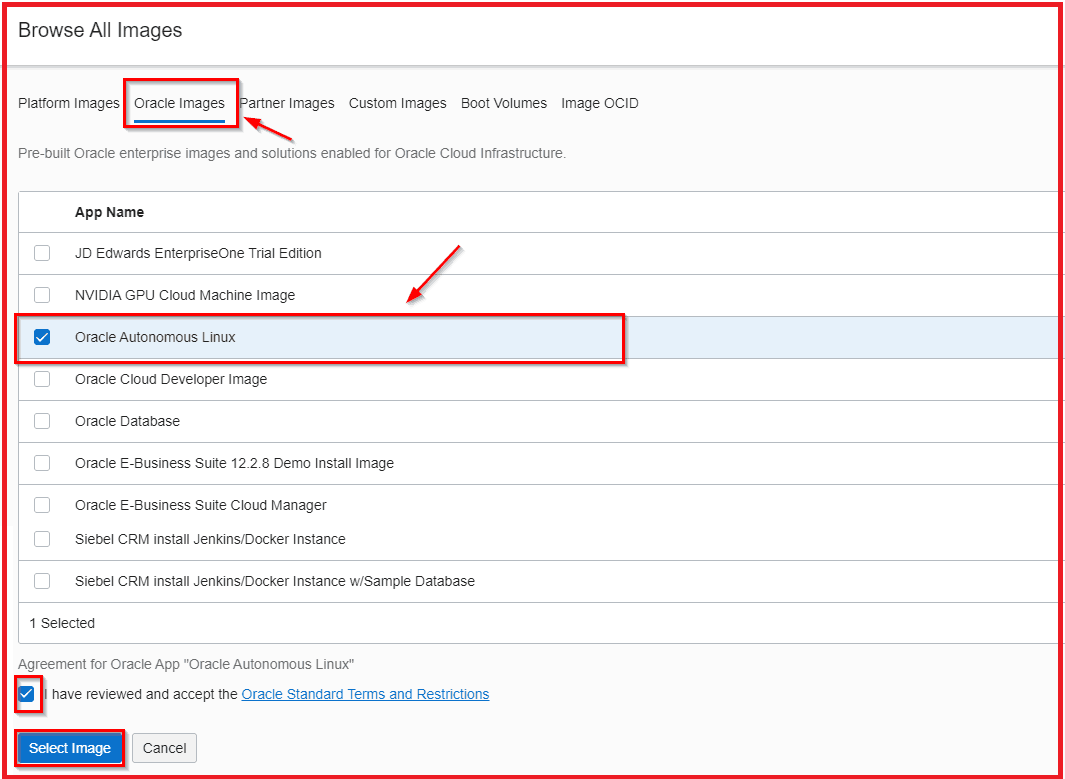Screen dimensions: 1065x779
Task: Click the Oracle Cloud Developer Image name
Action: [171, 379]
